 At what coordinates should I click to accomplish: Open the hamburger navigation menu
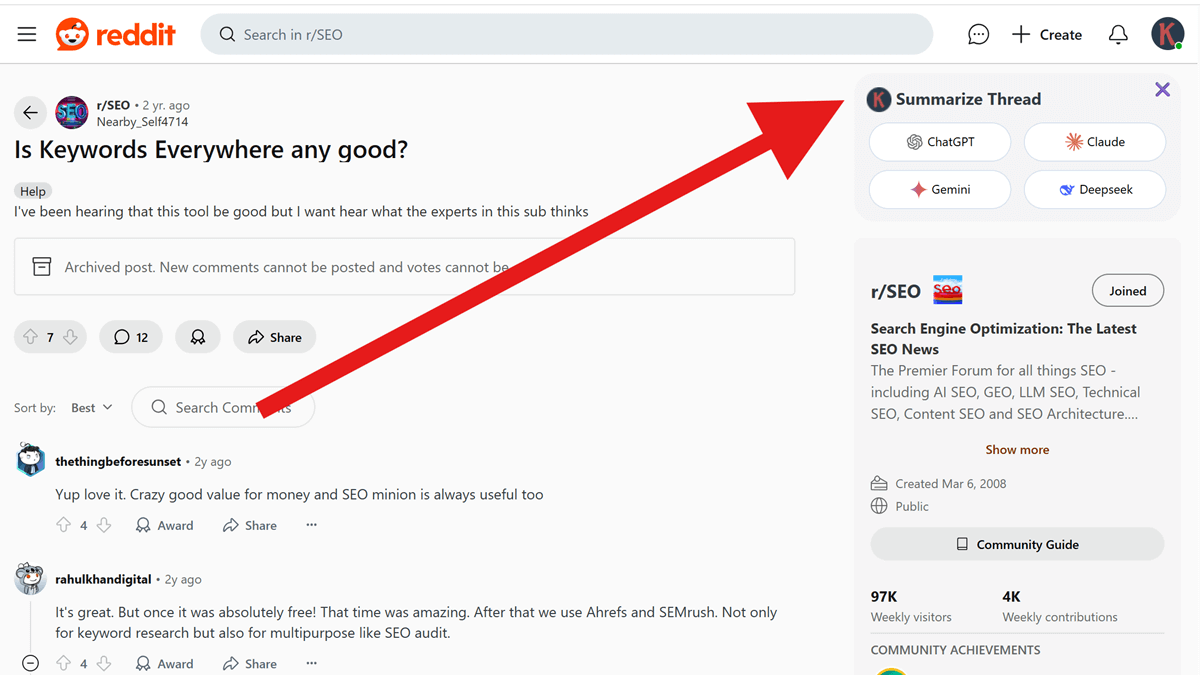point(27,35)
